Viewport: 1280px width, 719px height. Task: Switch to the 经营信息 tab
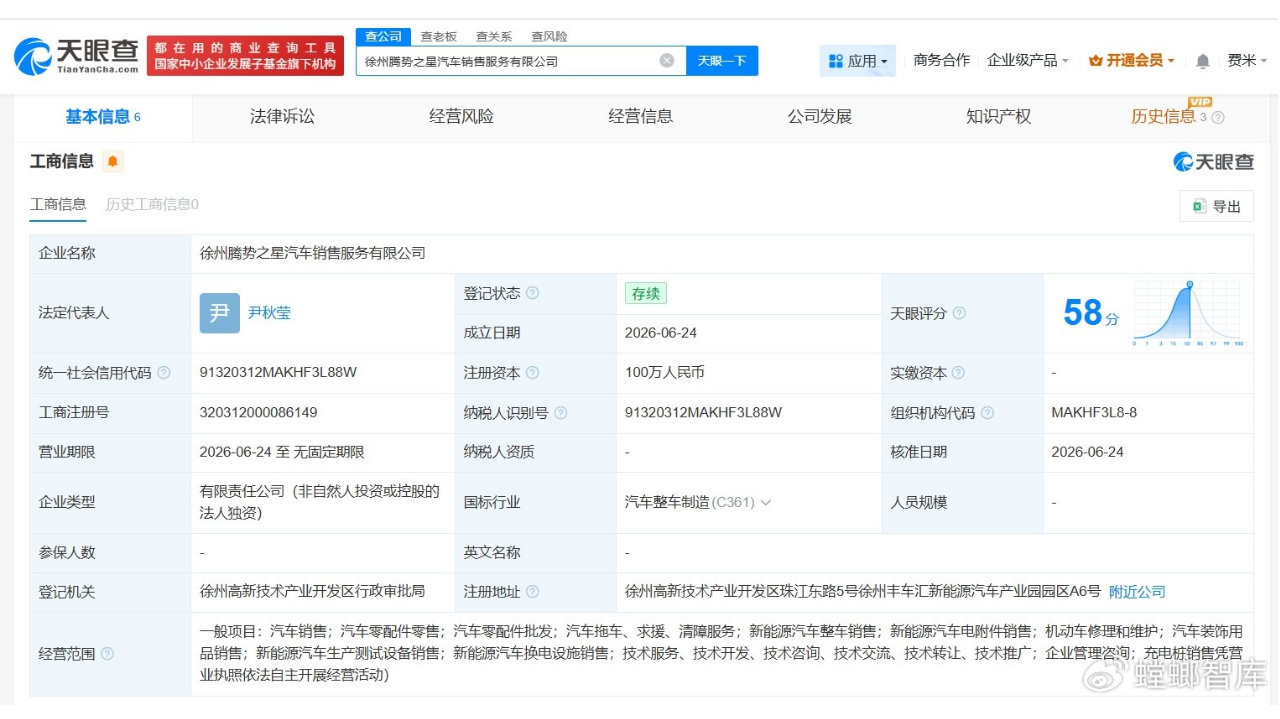pos(640,116)
